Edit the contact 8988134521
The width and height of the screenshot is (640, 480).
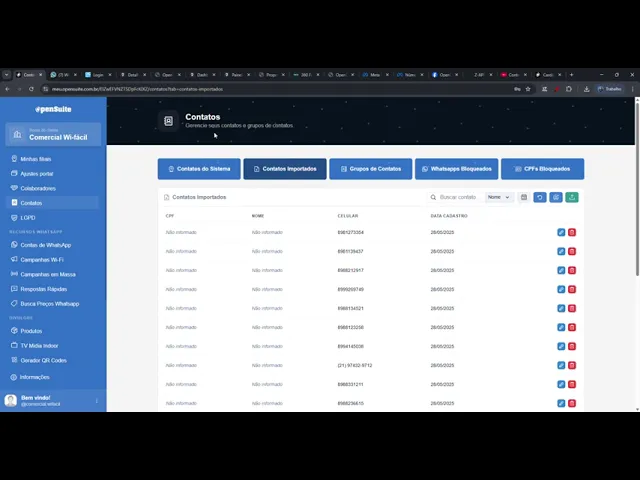(561, 308)
